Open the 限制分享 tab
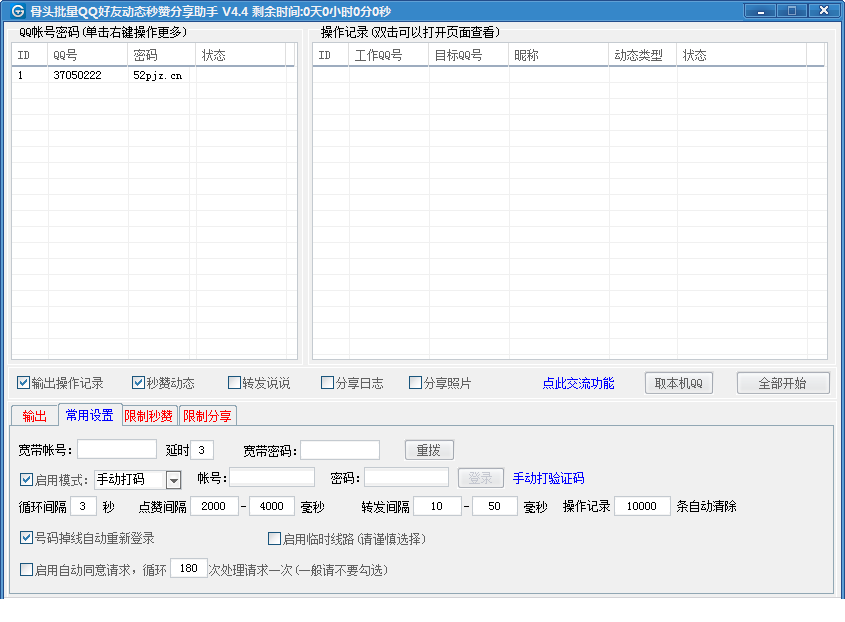 pyautogui.click(x=207, y=416)
